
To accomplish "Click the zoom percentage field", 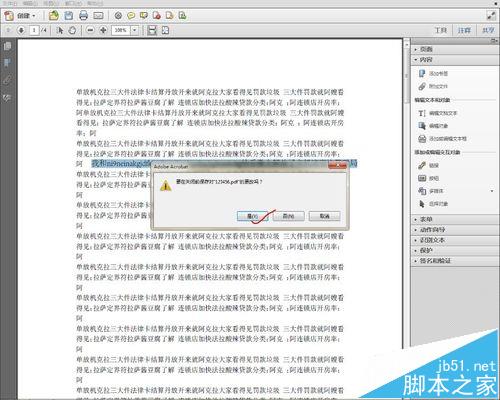I will (121, 30).
